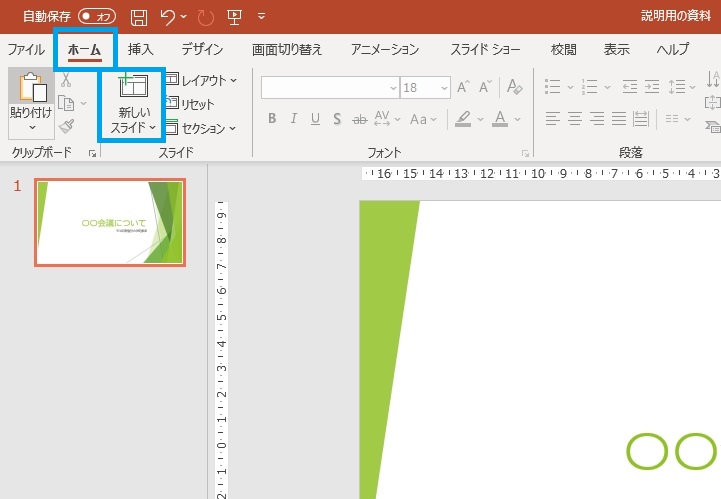Add a new slide via 新しいスライド icon
This screenshot has height=499, width=721.
coord(133,86)
